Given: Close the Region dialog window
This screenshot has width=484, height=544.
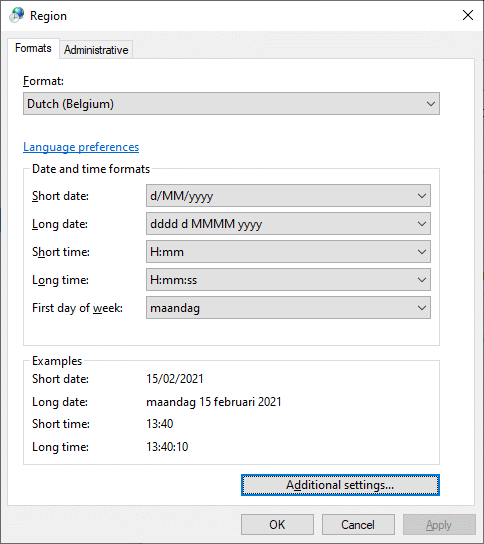Looking at the screenshot, I should click(x=468, y=15).
